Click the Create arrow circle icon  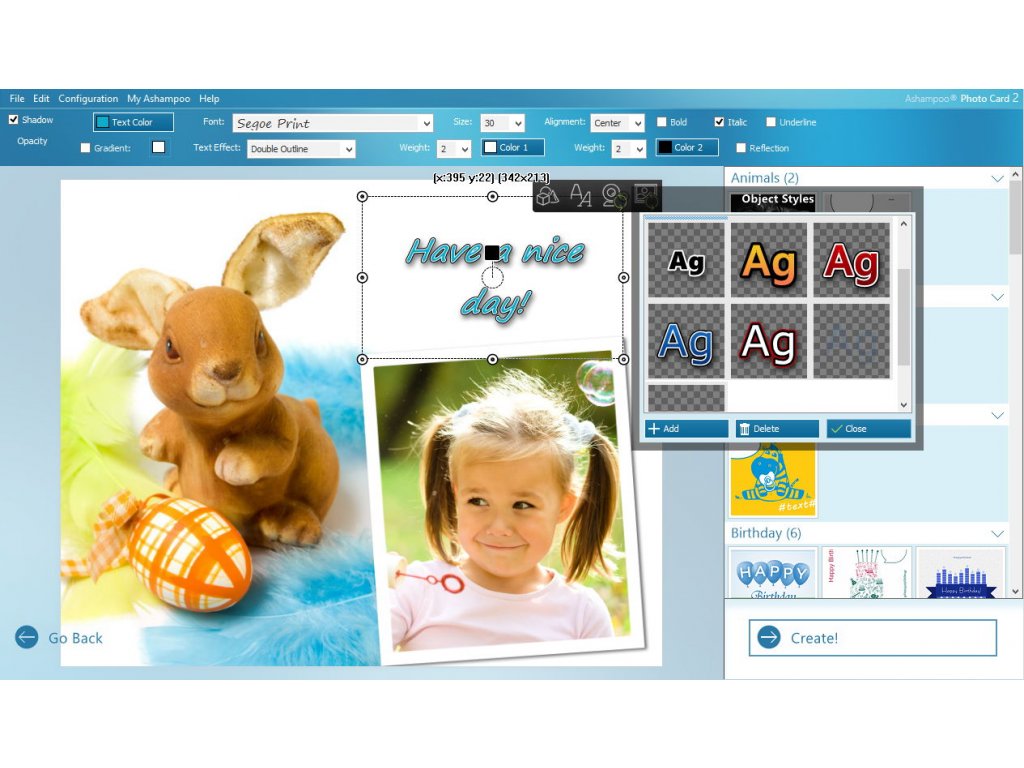pyautogui.click(x=769, y=637)
